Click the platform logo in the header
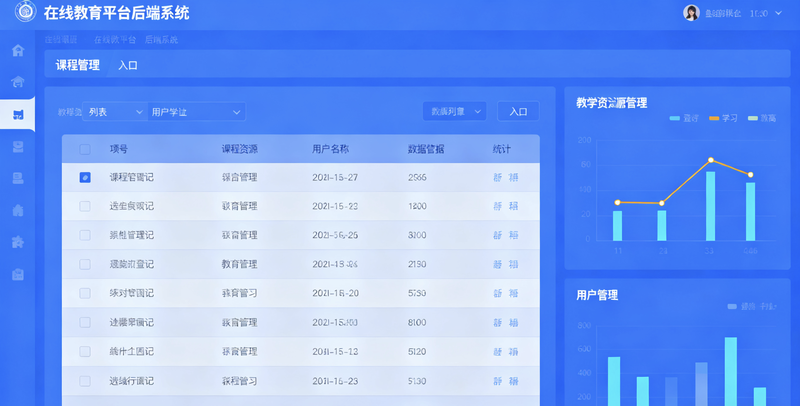The image size is (800, 406). click(21, 13)
